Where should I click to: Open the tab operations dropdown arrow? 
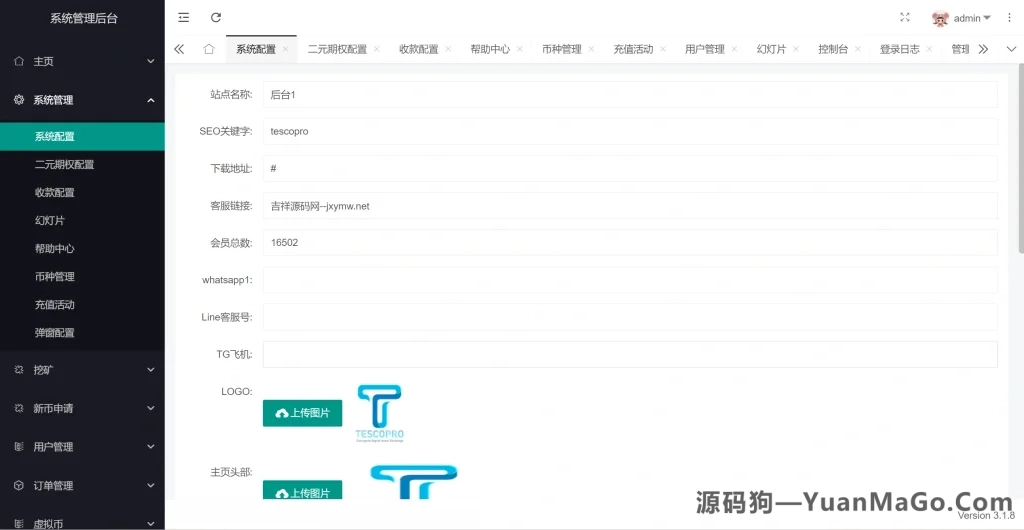1012,49
